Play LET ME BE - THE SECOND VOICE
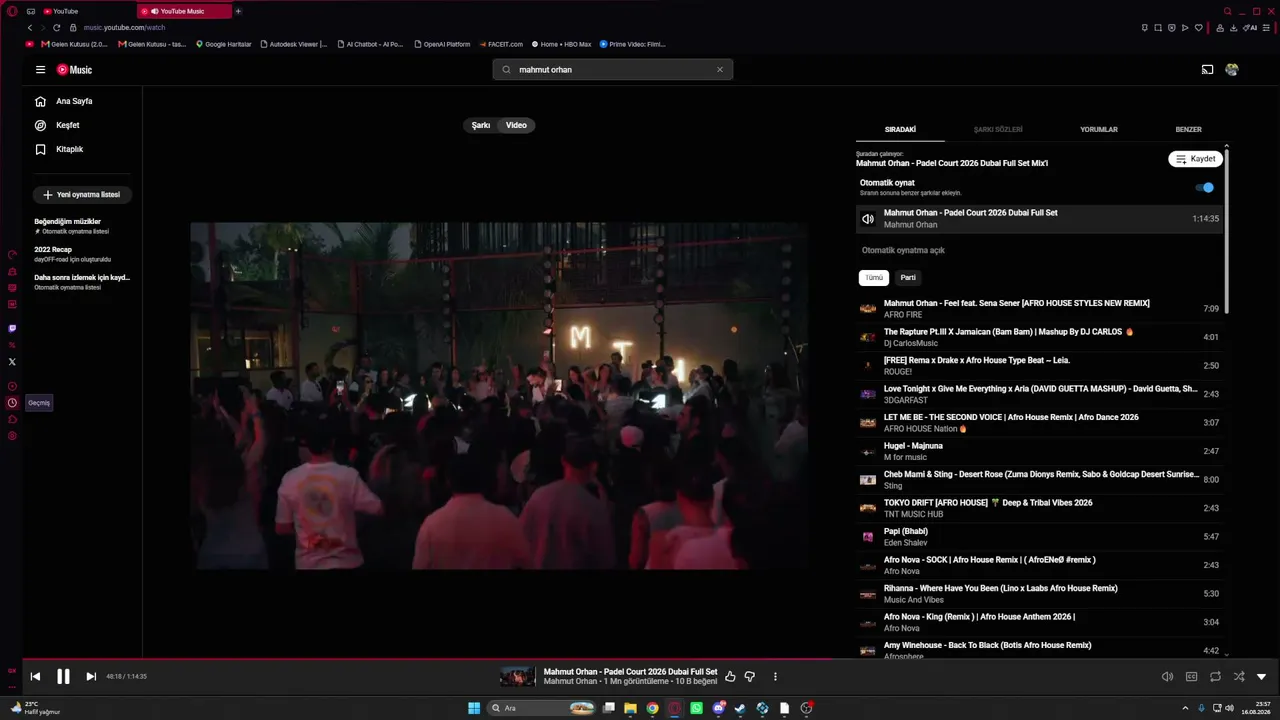Viewport: 1280px width, 720px height. point(1039,422)
